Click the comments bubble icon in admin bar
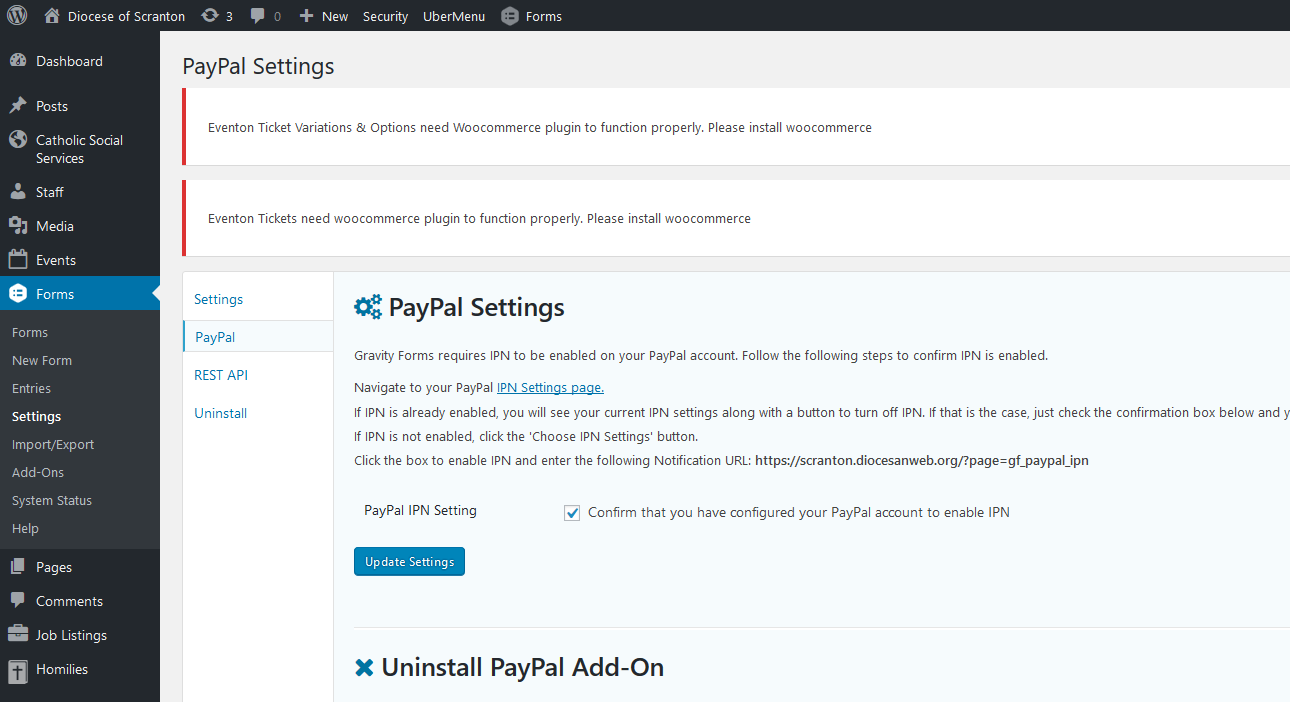Viewport: 1290px width, 702px height. point(259,16)
